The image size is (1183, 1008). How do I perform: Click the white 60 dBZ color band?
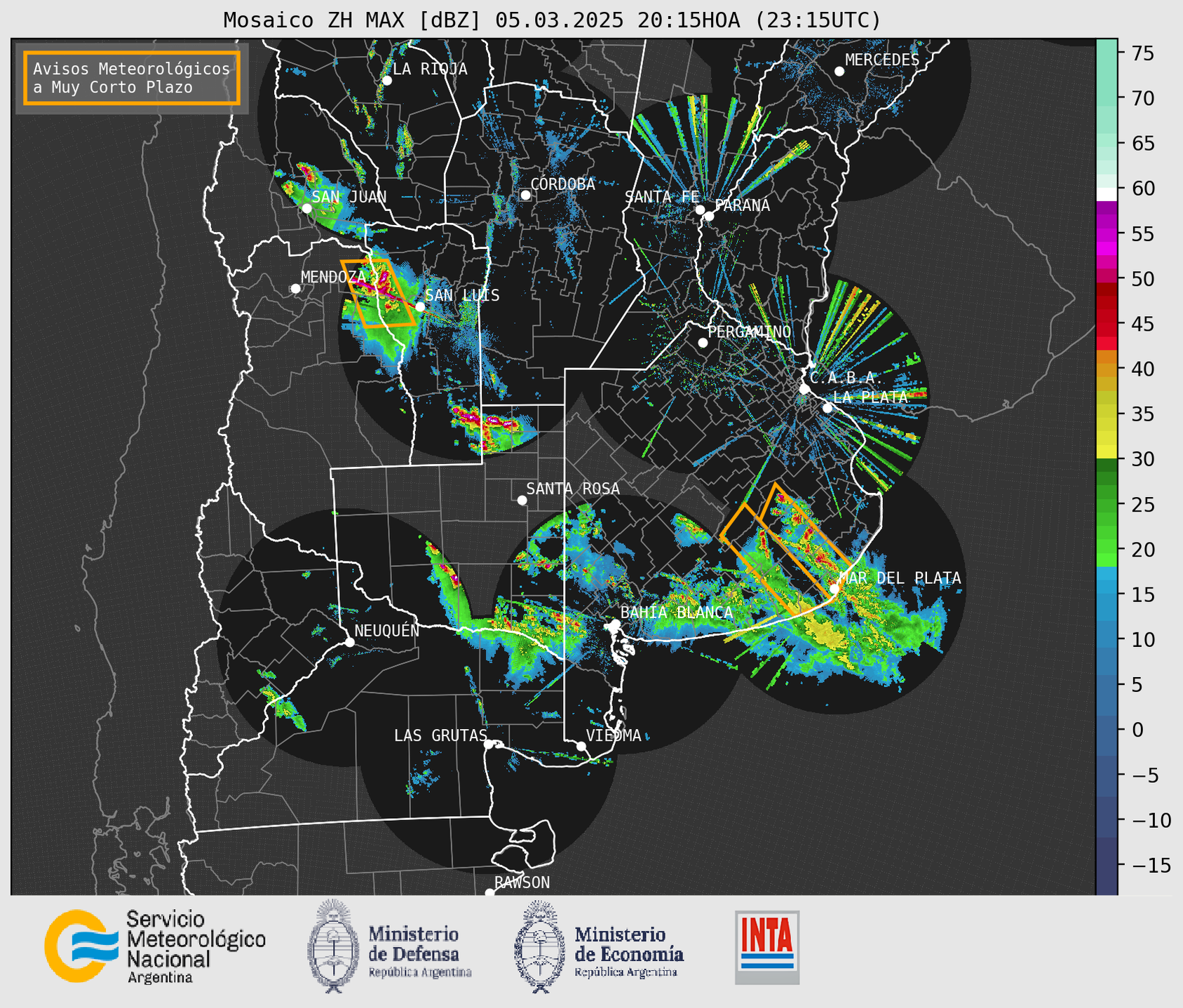1107,194
